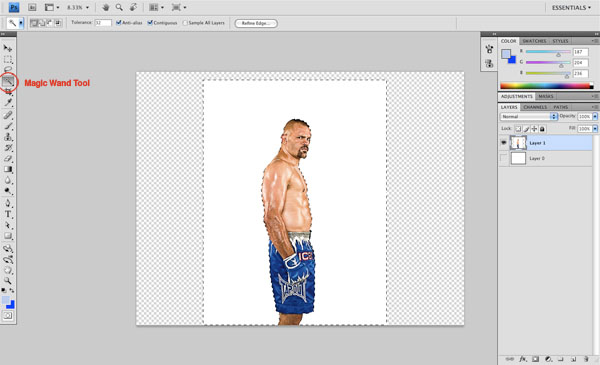Image resolution: width=600 pixels, height=365 pixels.
Task: Select the Add to selection mode button
Action: tap(42, 23)
